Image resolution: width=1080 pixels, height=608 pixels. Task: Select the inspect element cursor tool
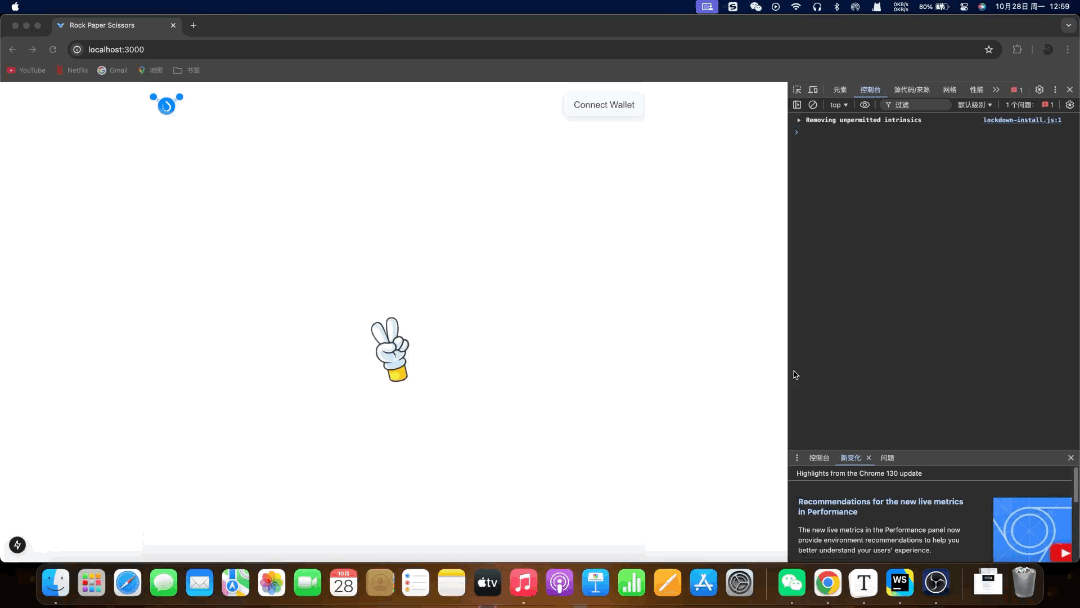[x=797, y=89]
